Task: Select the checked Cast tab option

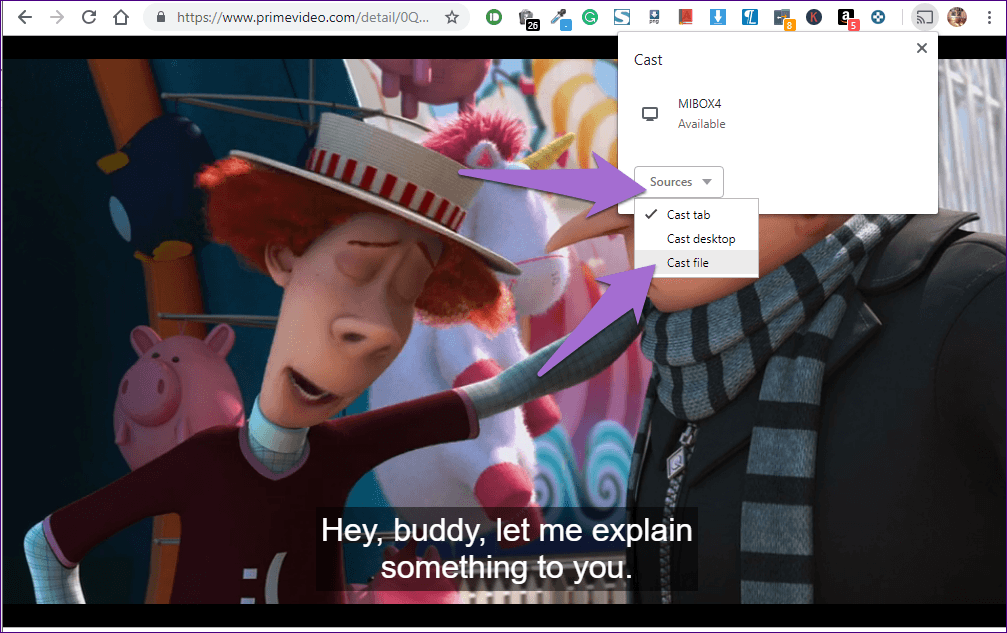Action: 688,215
